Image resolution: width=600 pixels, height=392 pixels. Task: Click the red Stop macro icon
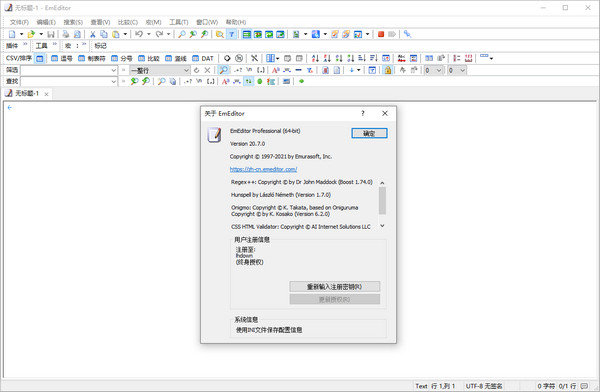[x=381, y=34]
